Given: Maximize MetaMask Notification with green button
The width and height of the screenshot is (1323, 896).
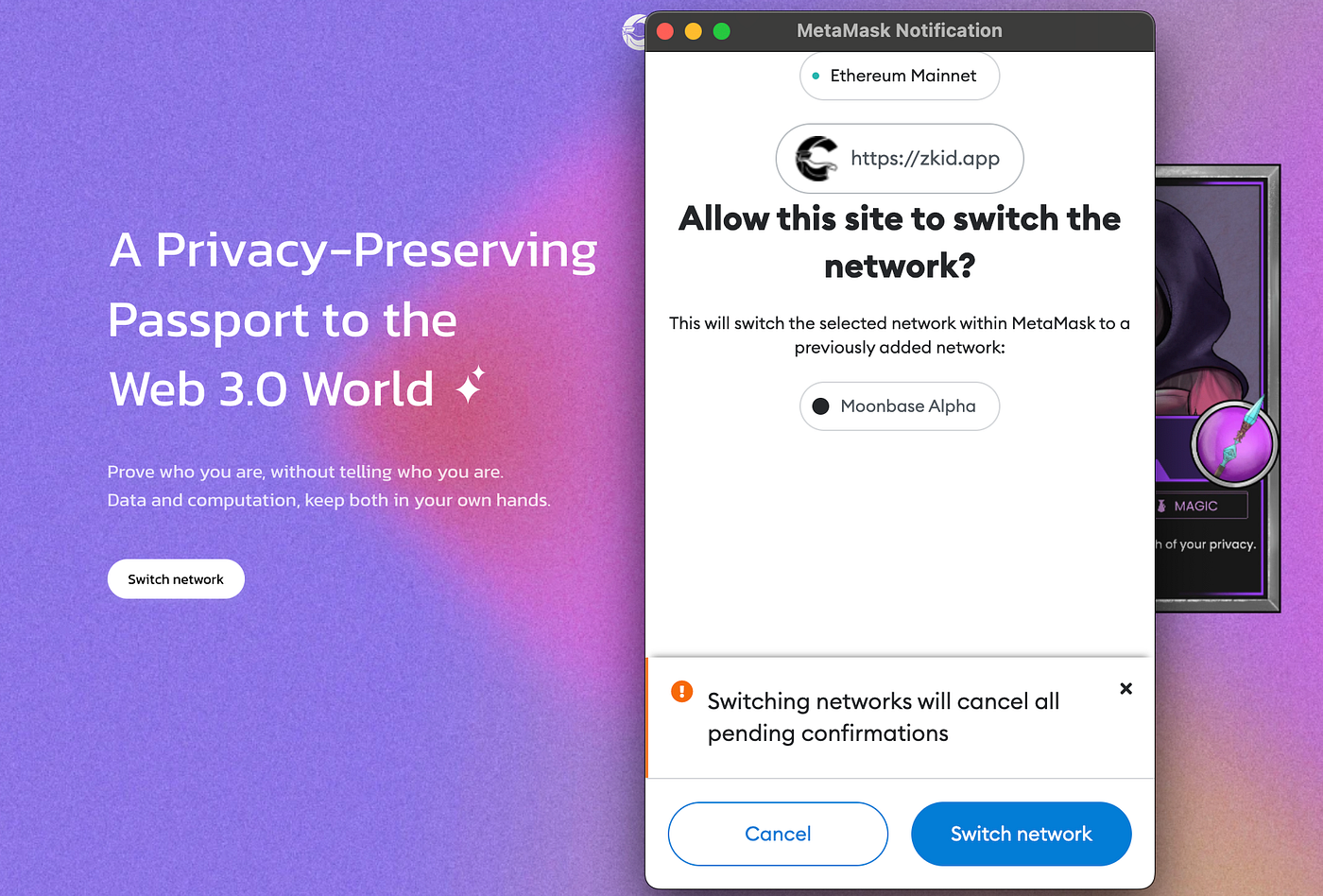Looking at the screenshot, I should (721, 31).
